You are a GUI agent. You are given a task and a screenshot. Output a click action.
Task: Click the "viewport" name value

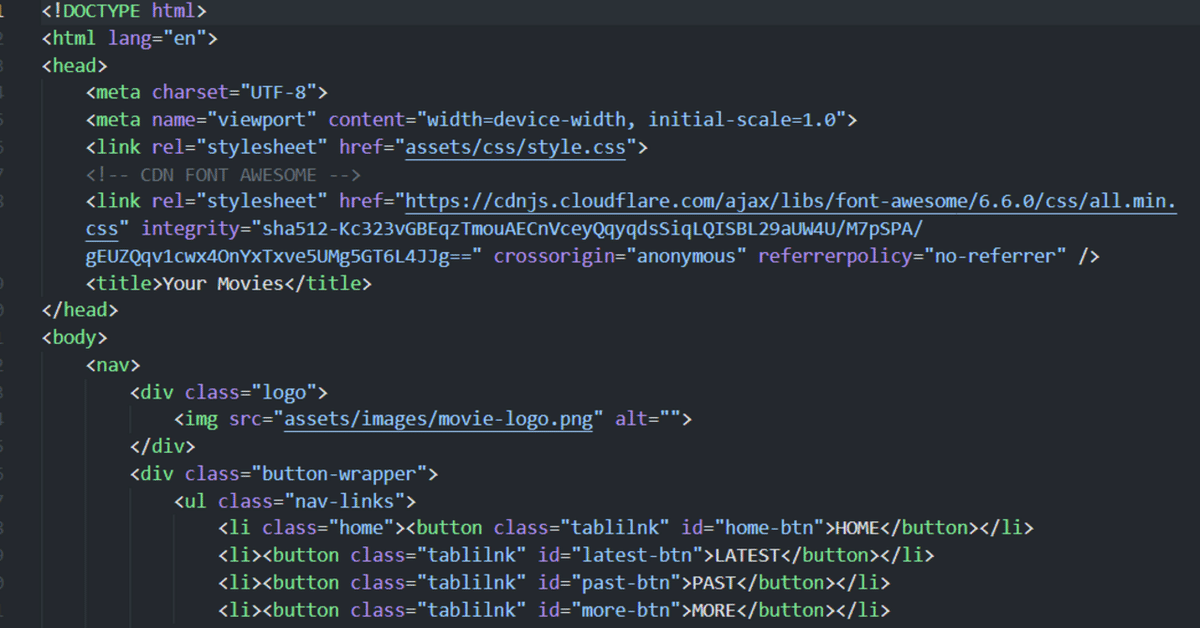click(x=263, y=120)
